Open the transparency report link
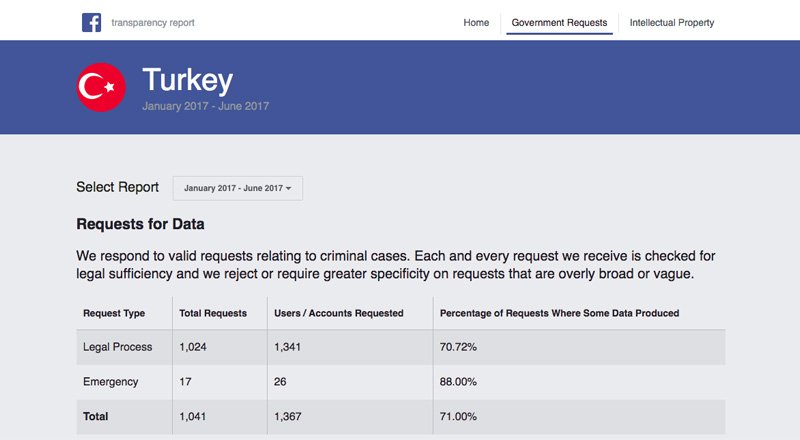 pos(153,22)
